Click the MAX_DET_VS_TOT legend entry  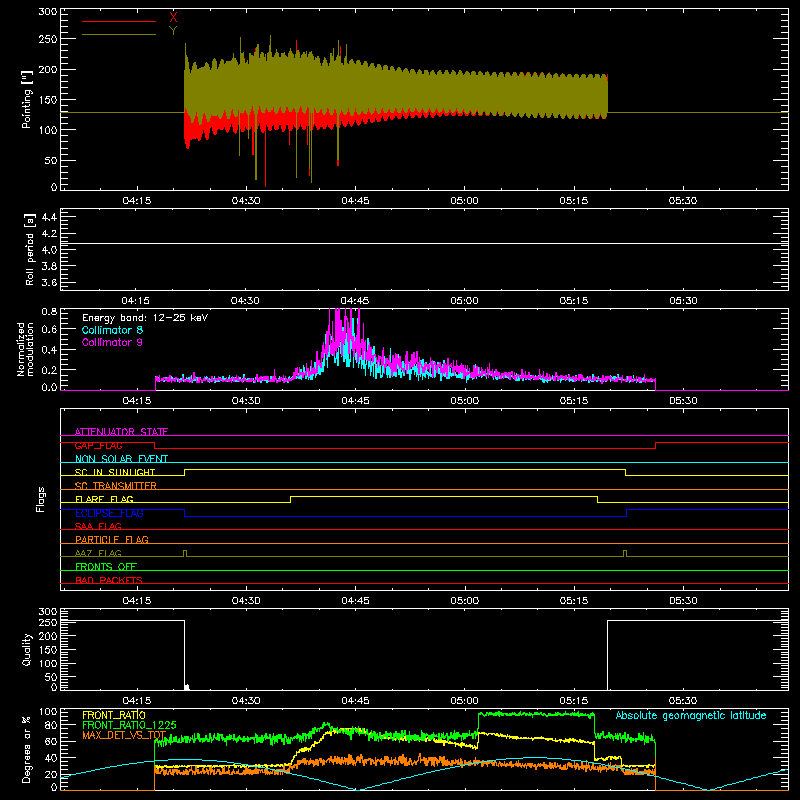(x=124, y=735)
